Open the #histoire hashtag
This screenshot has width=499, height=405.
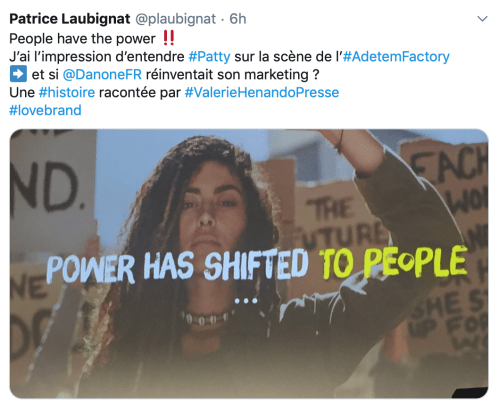(x=67, y=92)
